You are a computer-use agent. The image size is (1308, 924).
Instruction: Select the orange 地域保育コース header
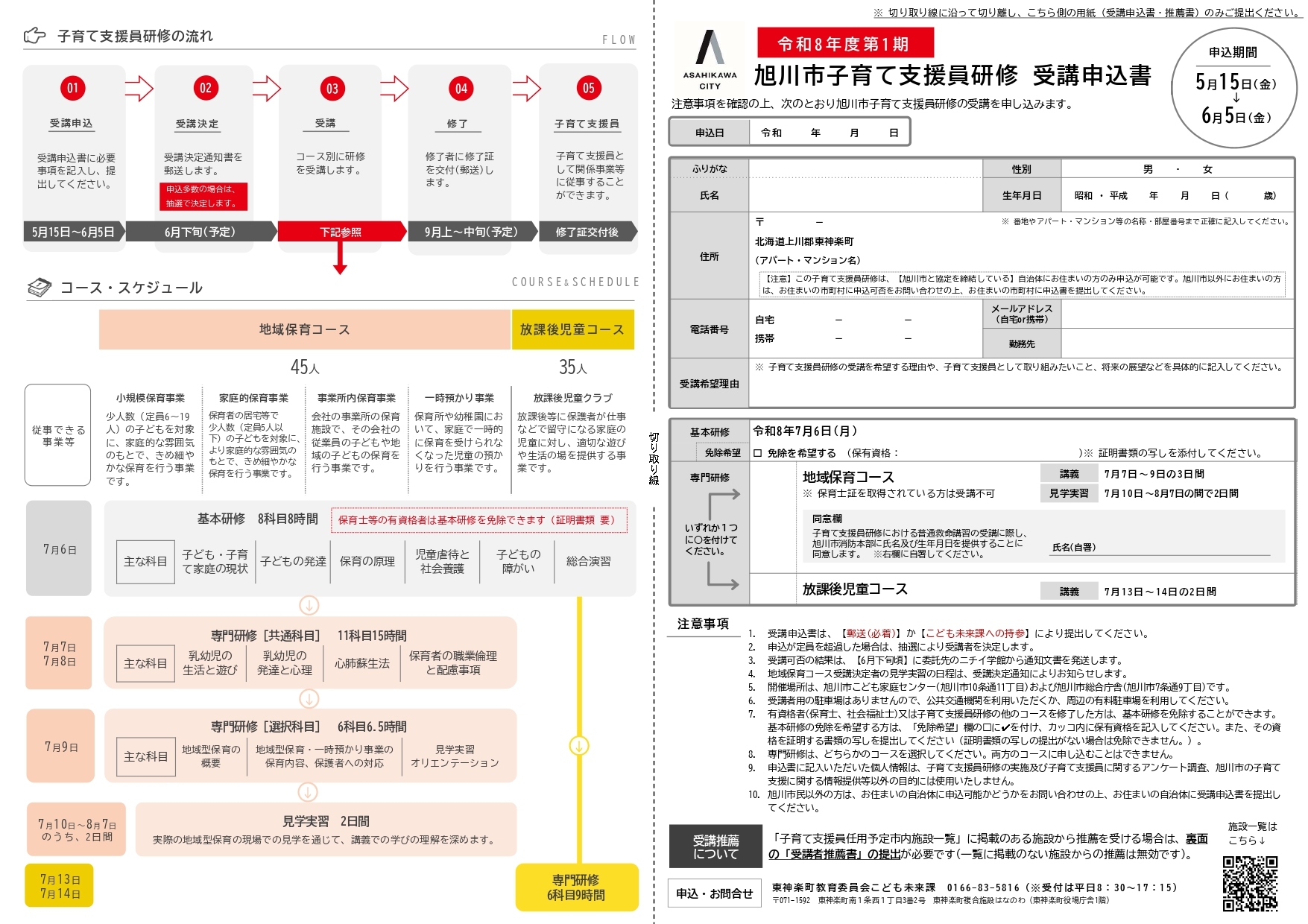pos(304,329)
